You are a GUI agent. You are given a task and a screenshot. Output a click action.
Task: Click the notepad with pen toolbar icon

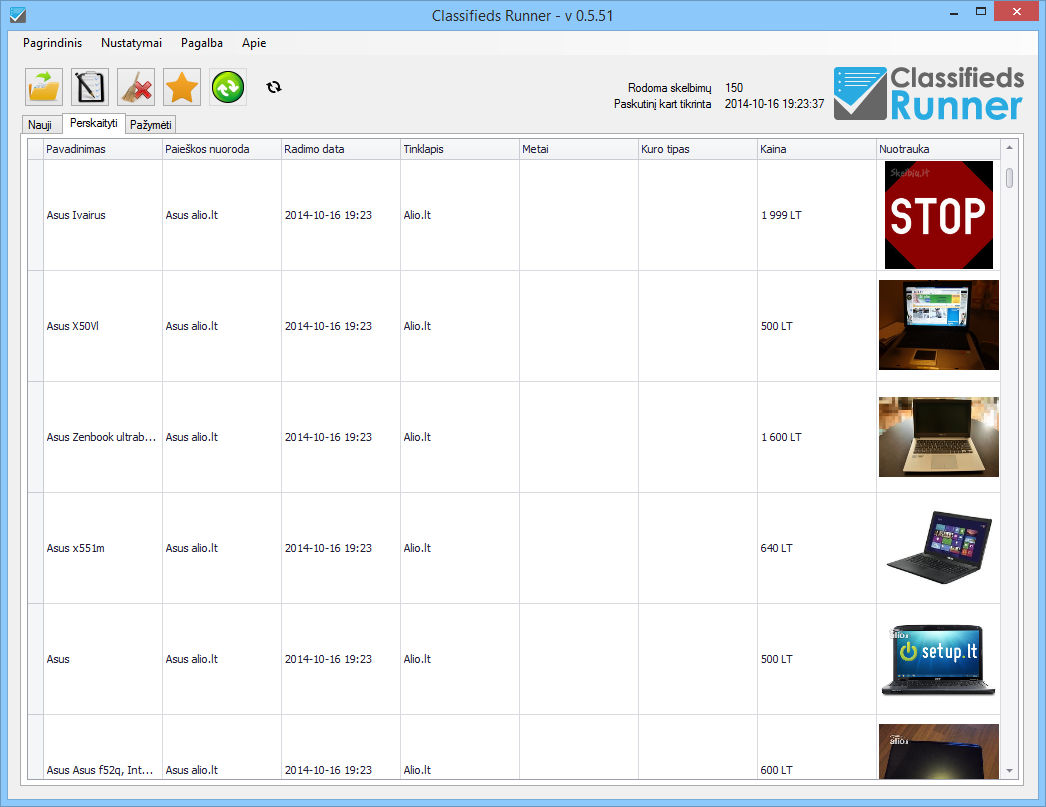point(90,87)
